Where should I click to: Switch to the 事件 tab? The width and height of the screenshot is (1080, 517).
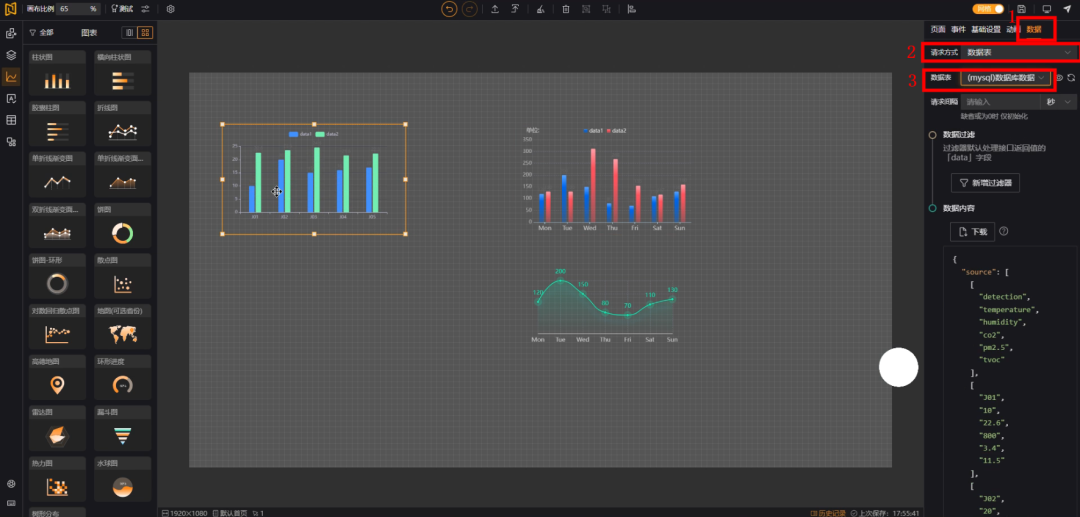click(958, 29)
